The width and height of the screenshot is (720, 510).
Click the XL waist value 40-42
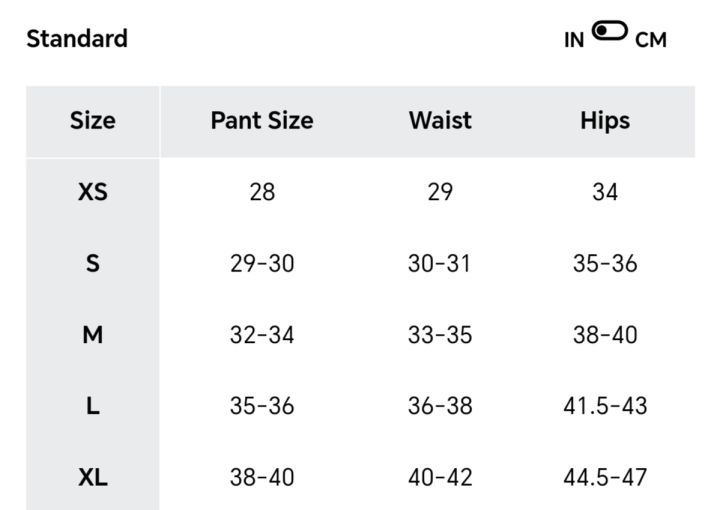coord(440,478)
